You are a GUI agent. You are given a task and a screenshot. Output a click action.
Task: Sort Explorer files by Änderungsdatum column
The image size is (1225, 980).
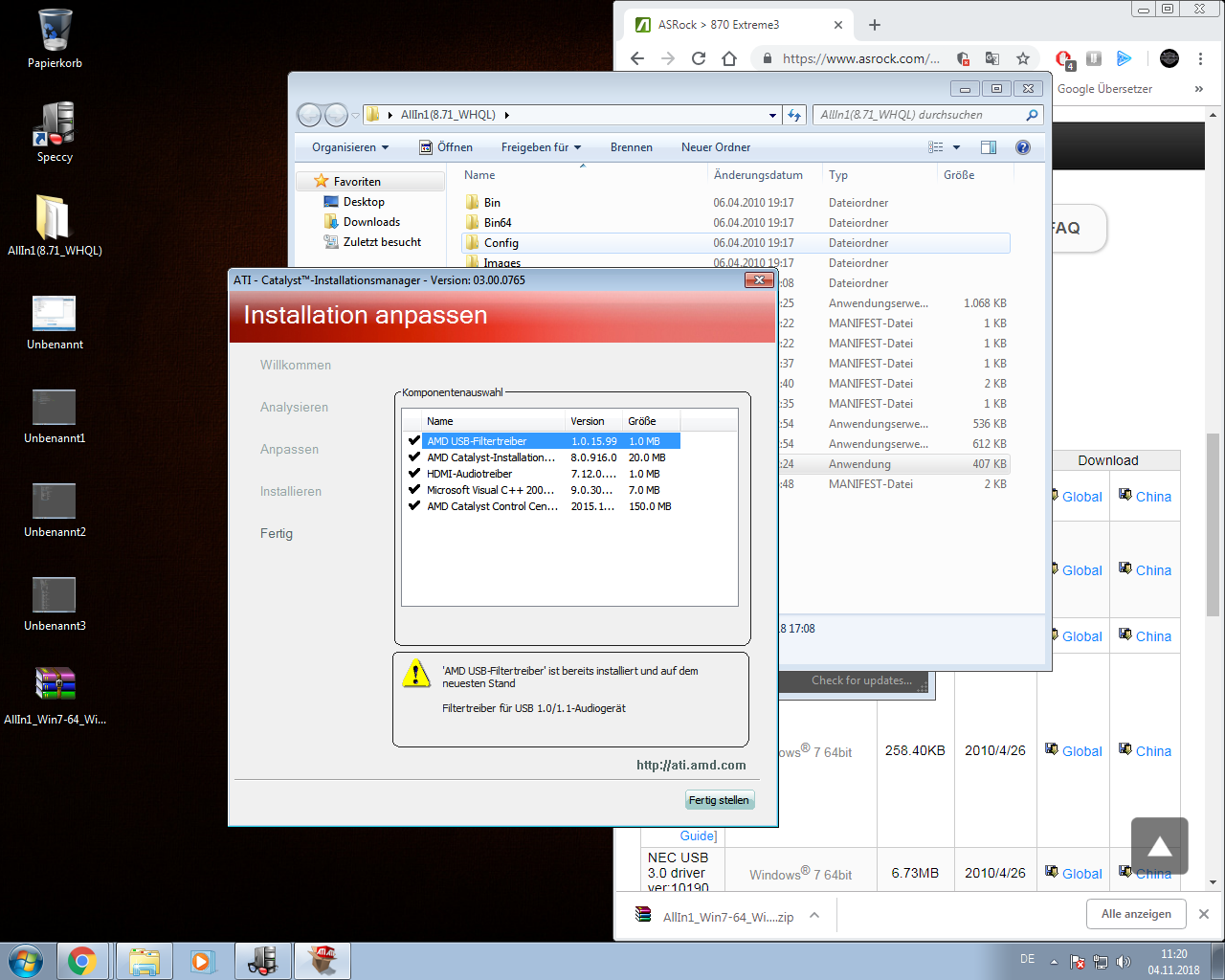point(765,175)
